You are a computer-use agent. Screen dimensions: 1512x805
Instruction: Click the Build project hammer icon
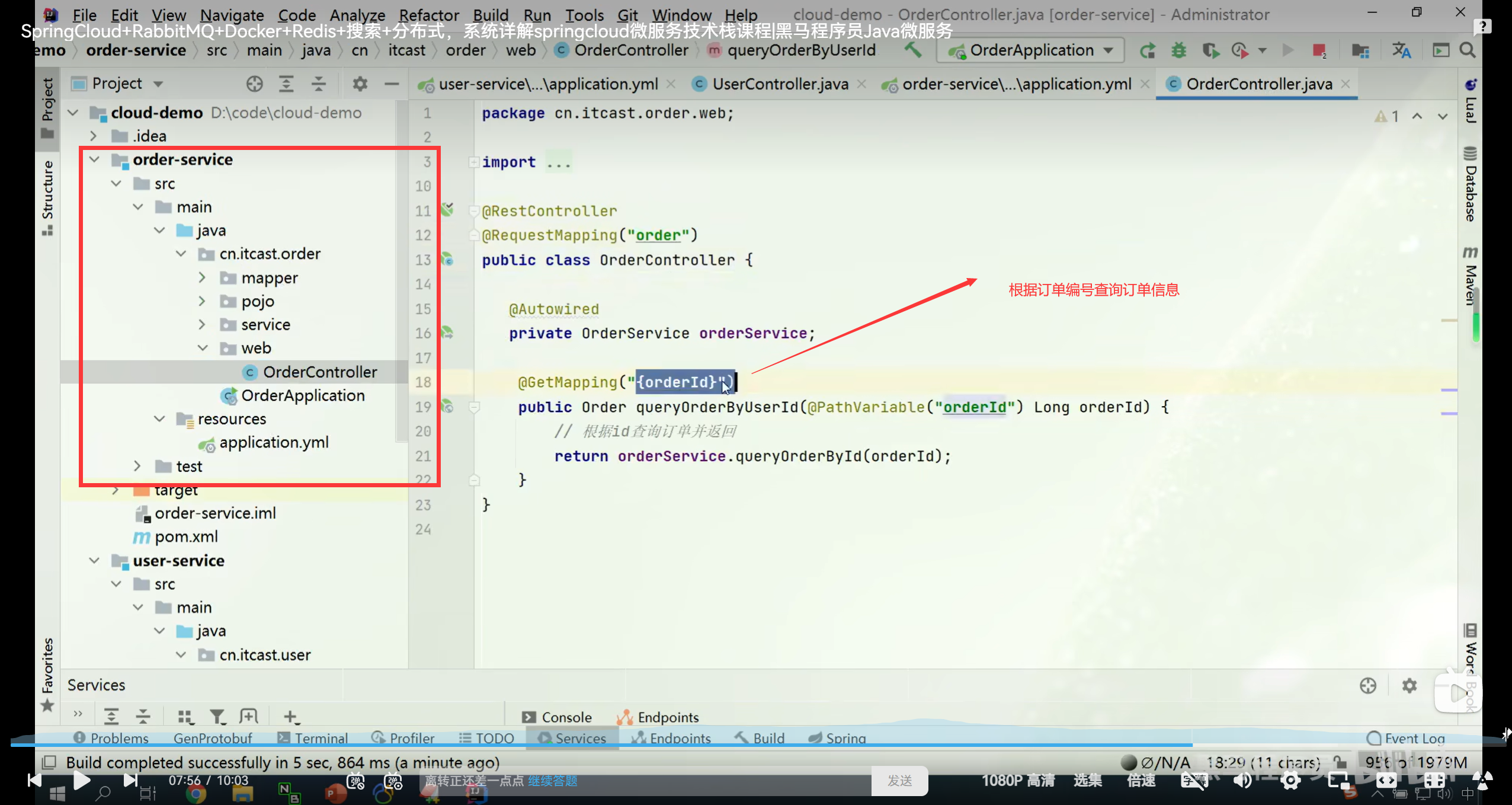click(x=912, y=50)
